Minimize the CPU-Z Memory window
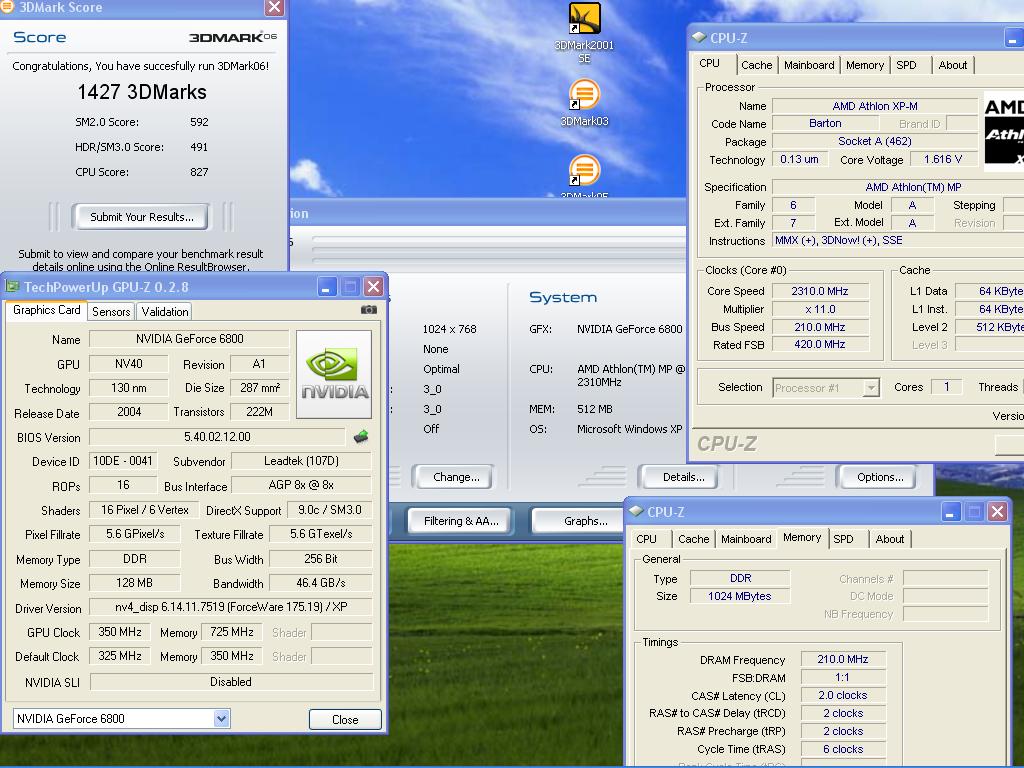This screenshot has width=1024, height=768. (x=950, y=511)
